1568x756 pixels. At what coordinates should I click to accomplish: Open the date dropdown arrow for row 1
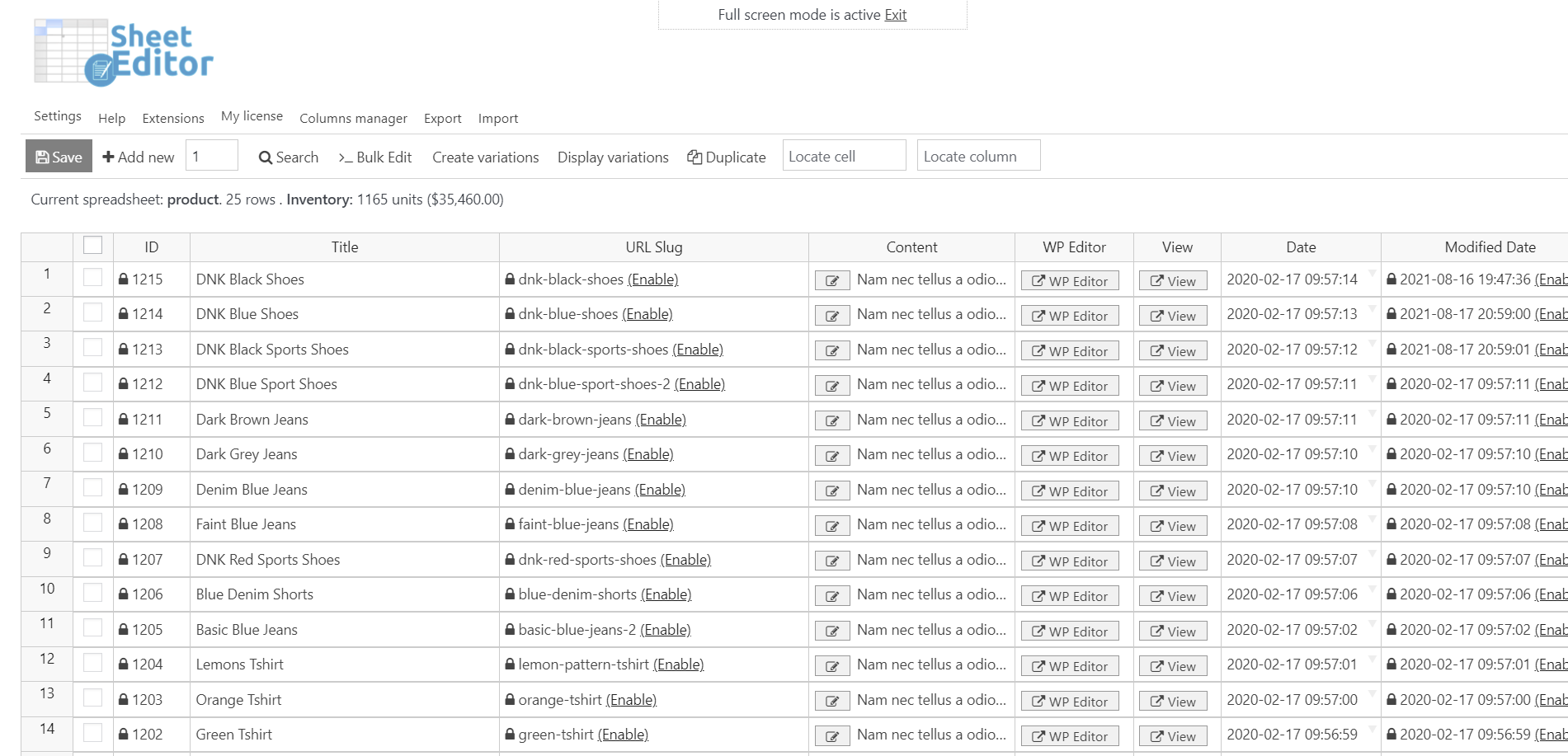click(1371, 275)
